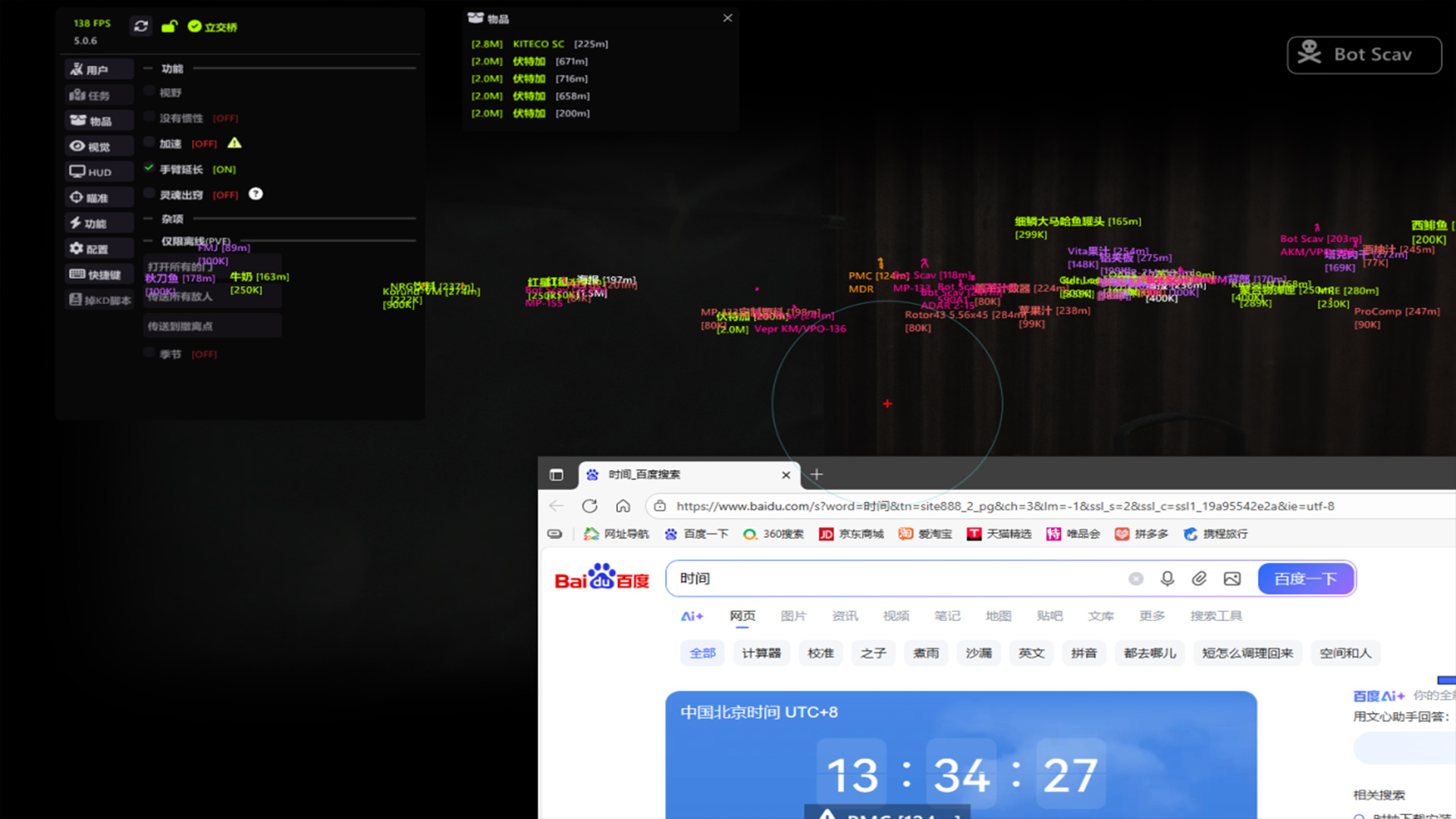Open the 更多 dropdown in Baidu search categories
1456x819 pixels.
point(1151,616)
